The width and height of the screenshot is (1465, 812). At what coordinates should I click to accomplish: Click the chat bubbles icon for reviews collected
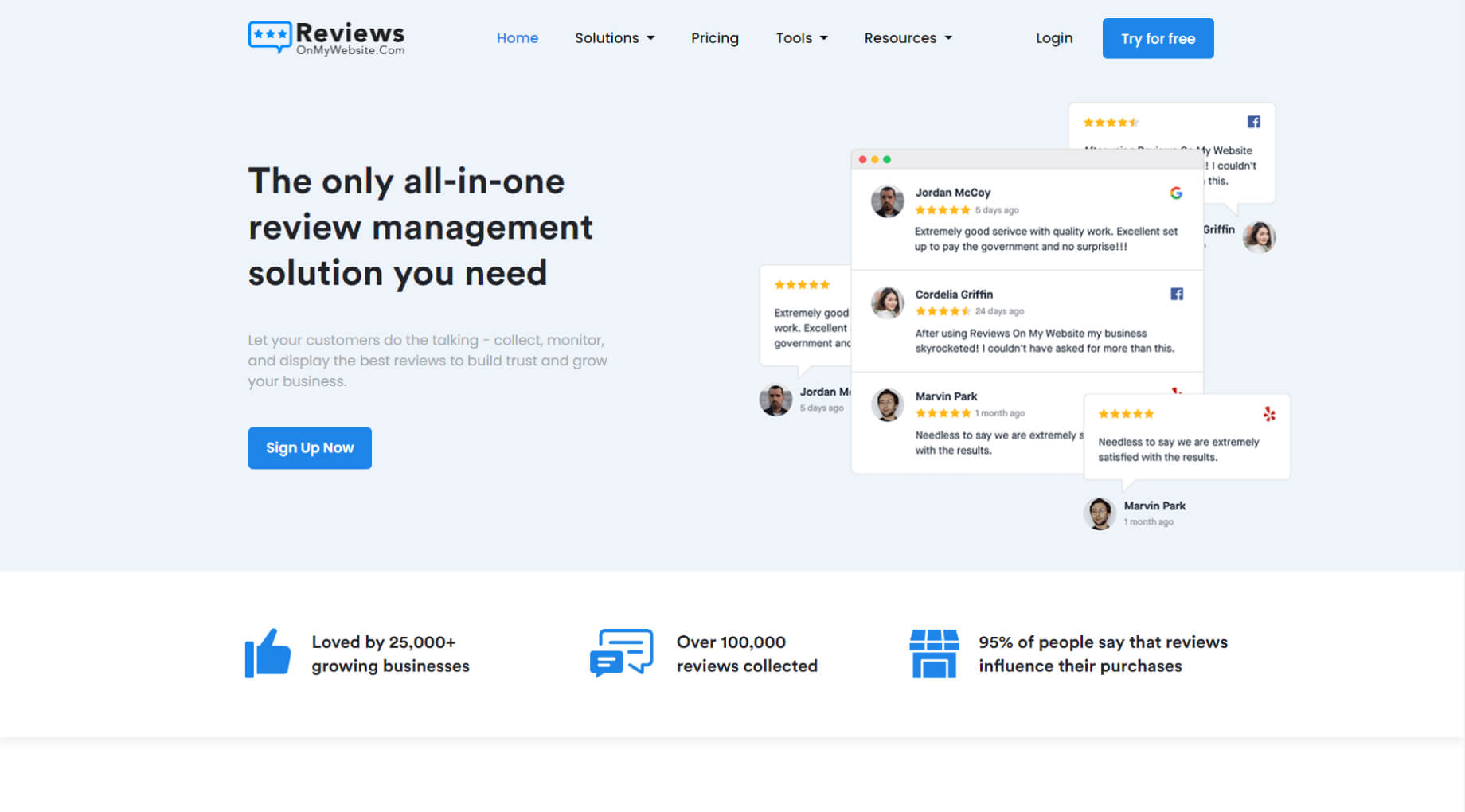pyautogui.click(x=621, y=654)
